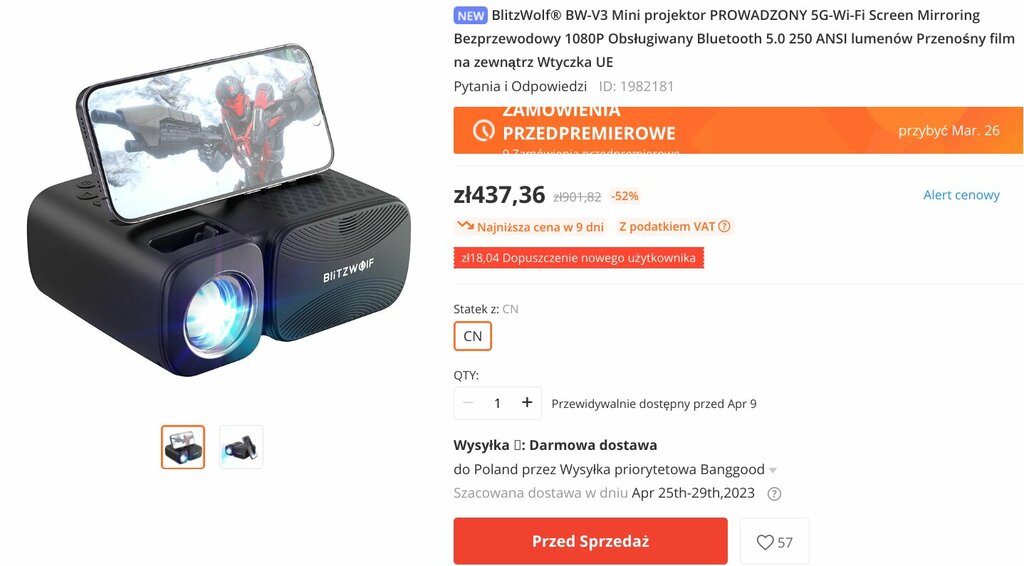Click the minus quantity decrease button
Viewport: 1024px width, 566px height.
pos(468,403)
